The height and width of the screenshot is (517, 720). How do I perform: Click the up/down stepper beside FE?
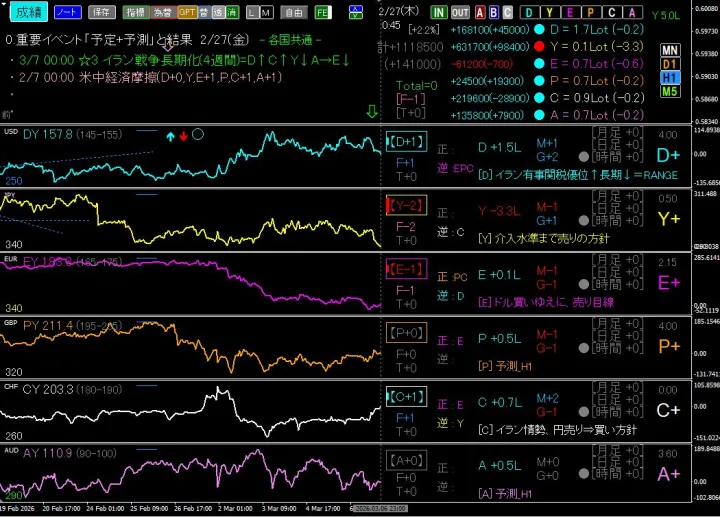click(358, 12)
